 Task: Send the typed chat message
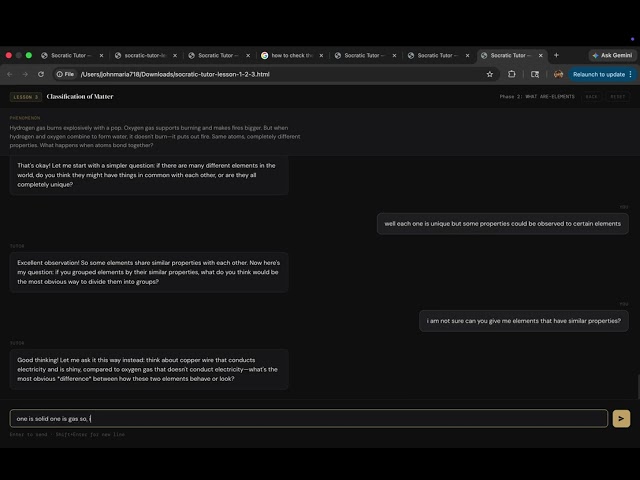click(x=621, y=418)
